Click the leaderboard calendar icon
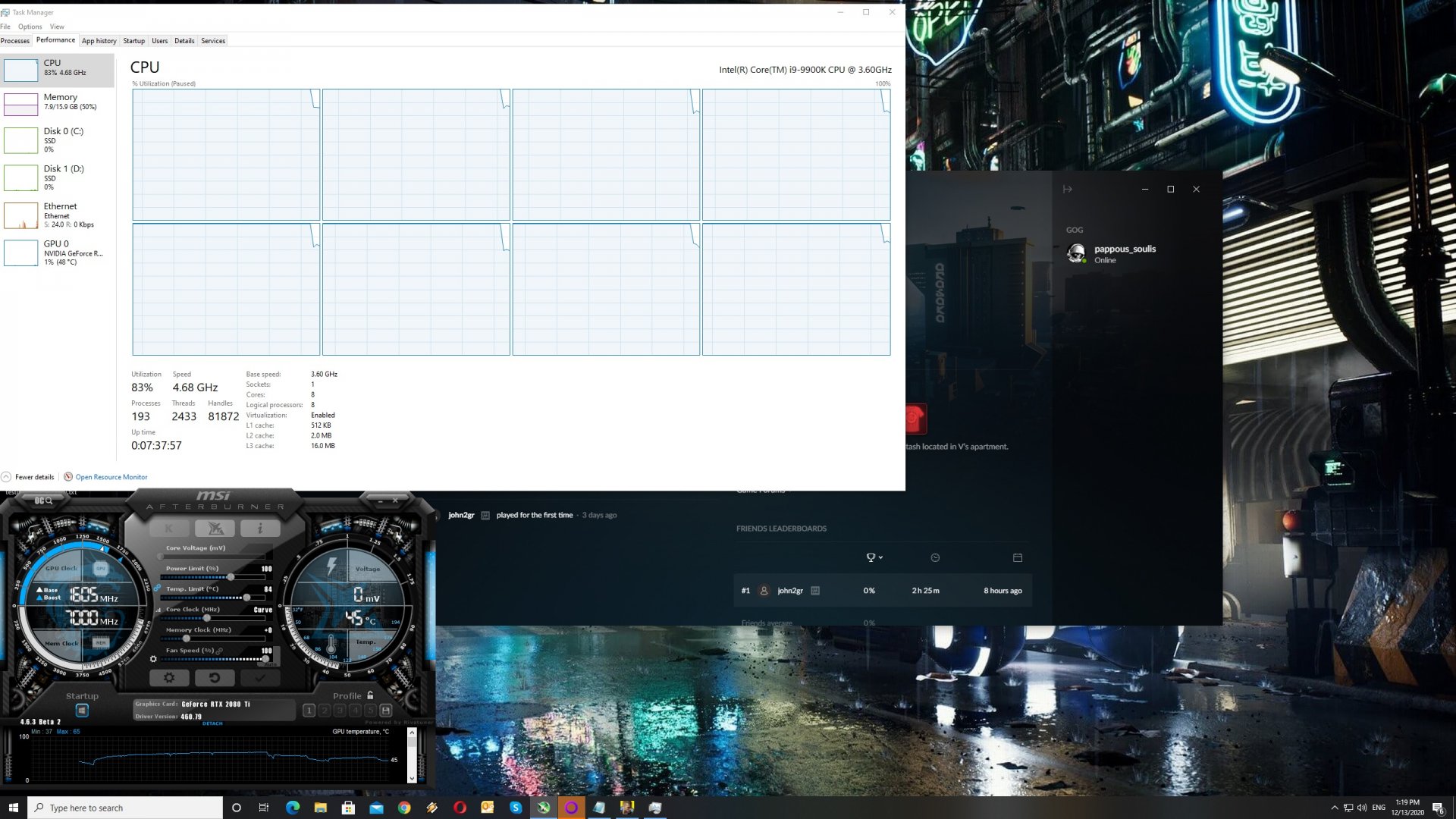1456x819 pixels. pyautogui.click(x=1018, y=558)
